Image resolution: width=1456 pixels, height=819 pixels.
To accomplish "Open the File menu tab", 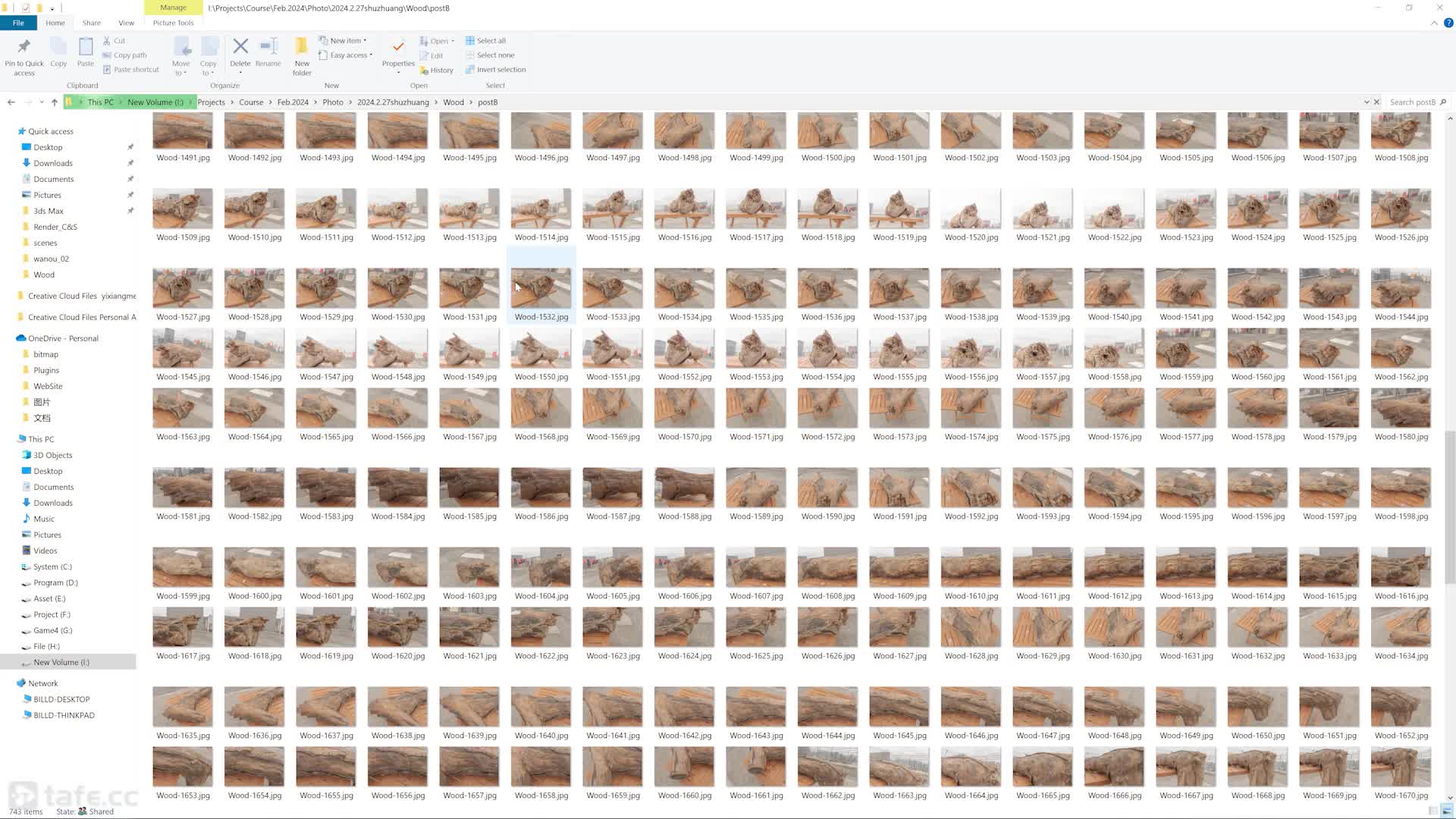I will [18, 23].
